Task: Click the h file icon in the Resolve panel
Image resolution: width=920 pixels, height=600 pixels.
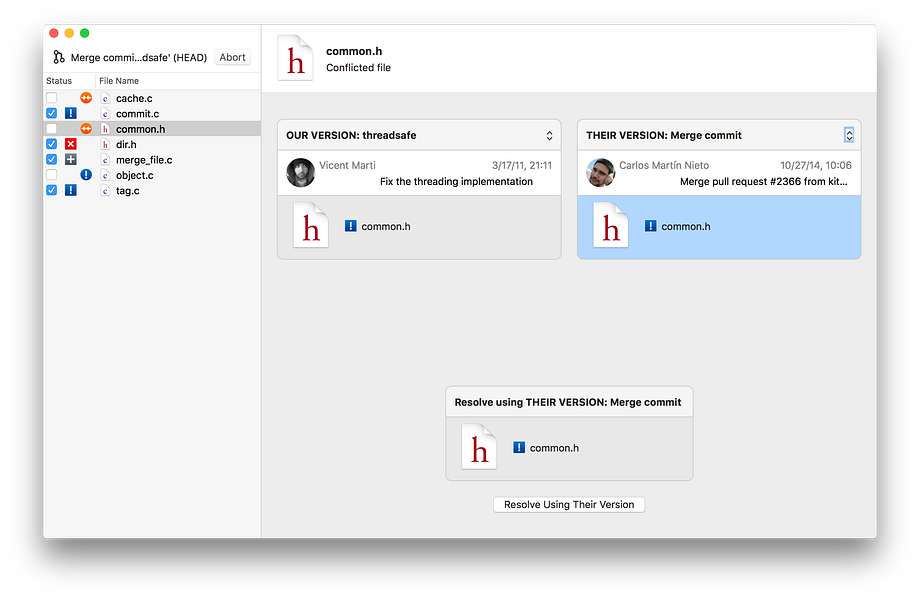Action: [x=479, y=447]
